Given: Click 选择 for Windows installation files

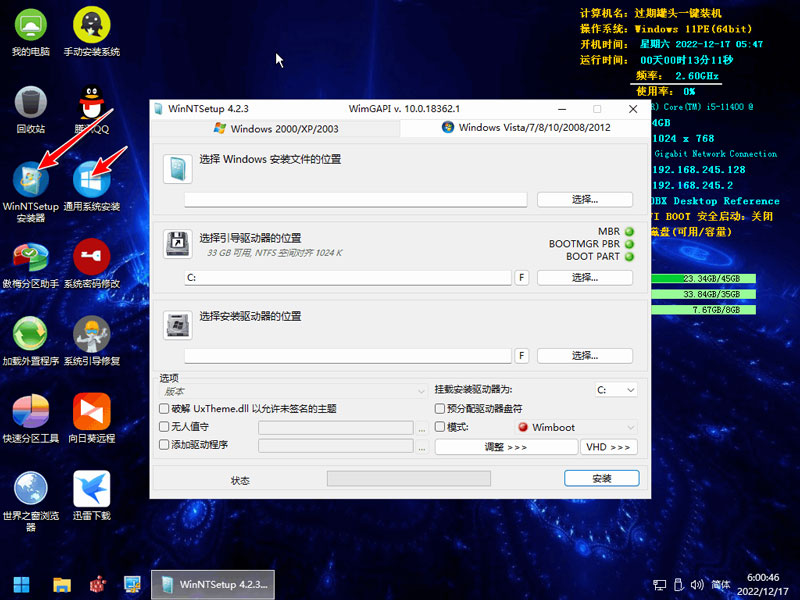Looking at the screenshot, I should point(585,199).
